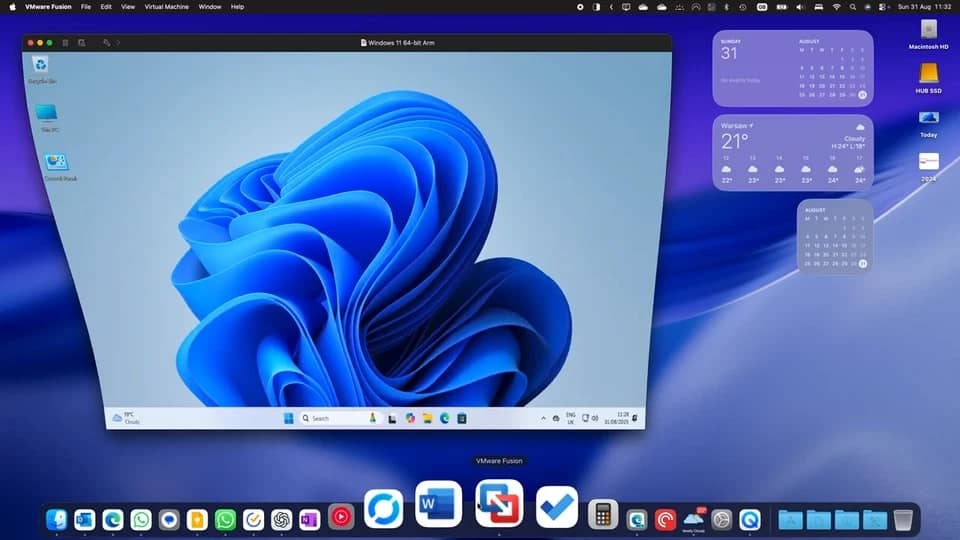Open the weather app with badge in Dock

[x=693, y=519]
